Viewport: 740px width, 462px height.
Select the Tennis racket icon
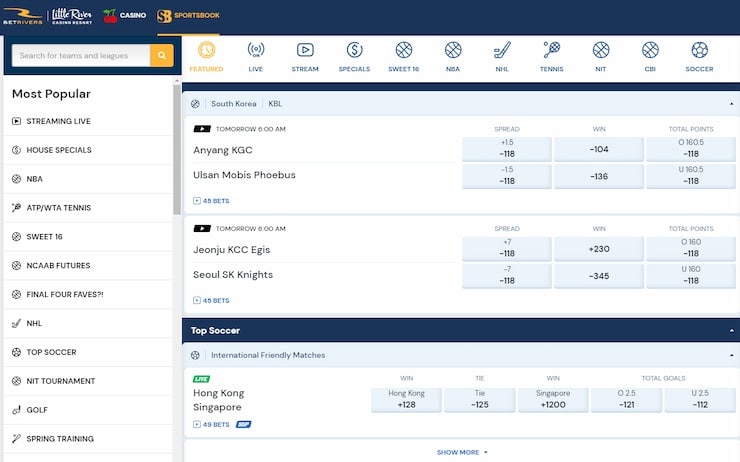(551, 56)
